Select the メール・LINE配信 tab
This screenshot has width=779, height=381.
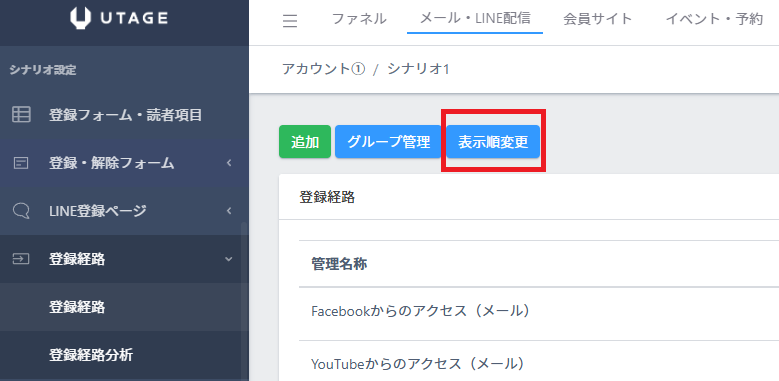point(475,18)
